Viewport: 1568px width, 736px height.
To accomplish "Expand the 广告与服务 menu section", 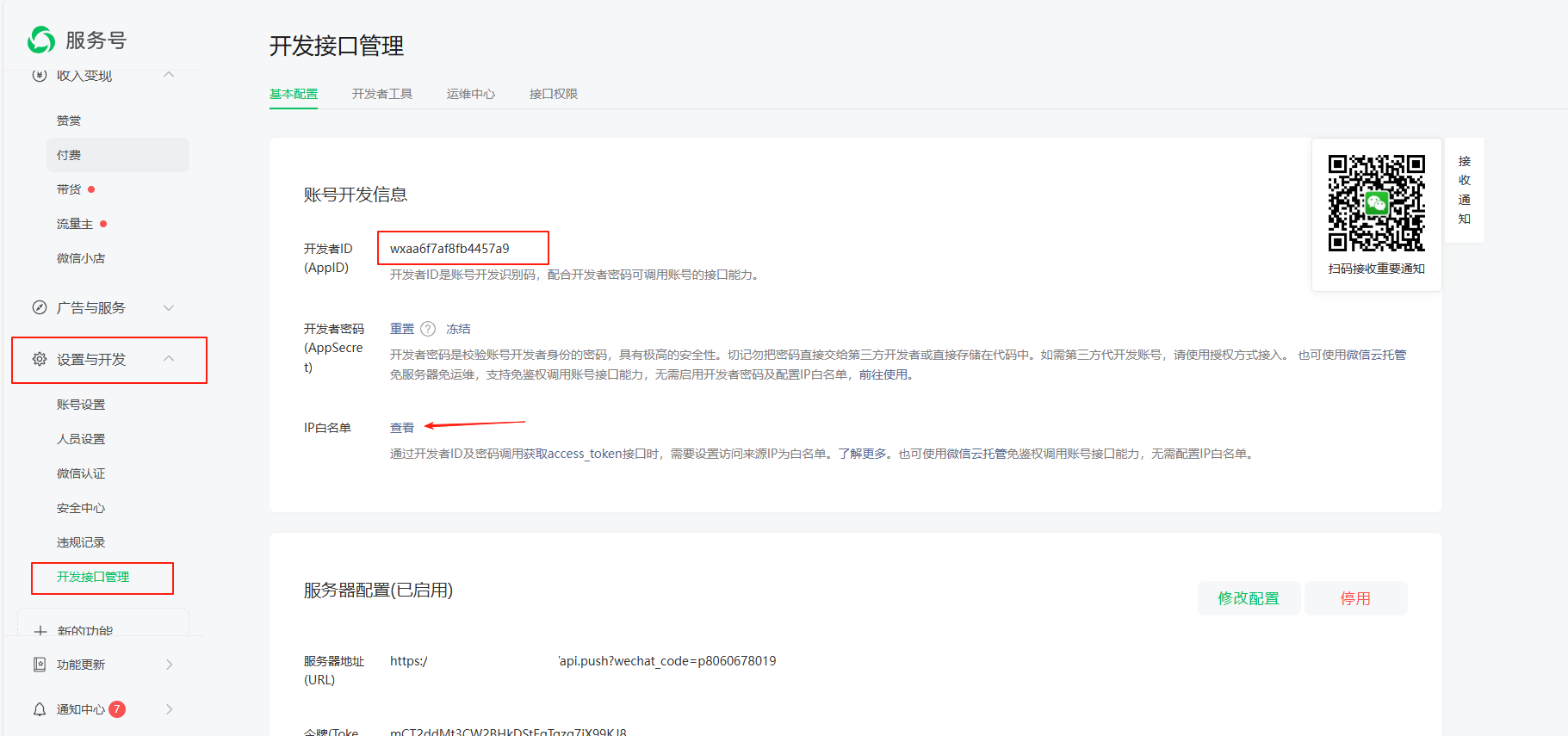I will (169, 307).
